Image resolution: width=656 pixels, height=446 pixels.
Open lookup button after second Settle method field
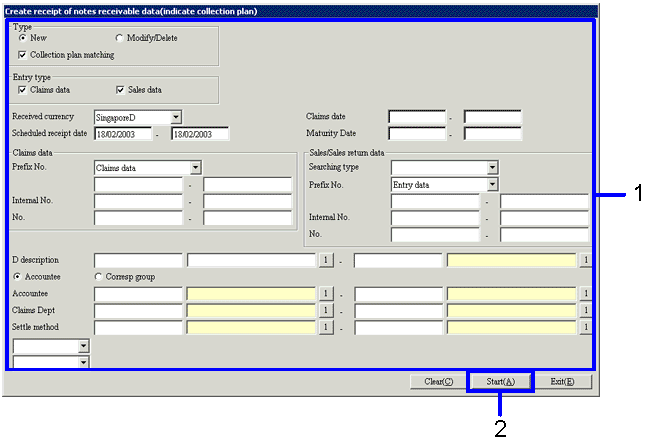[x=585, y=327]
